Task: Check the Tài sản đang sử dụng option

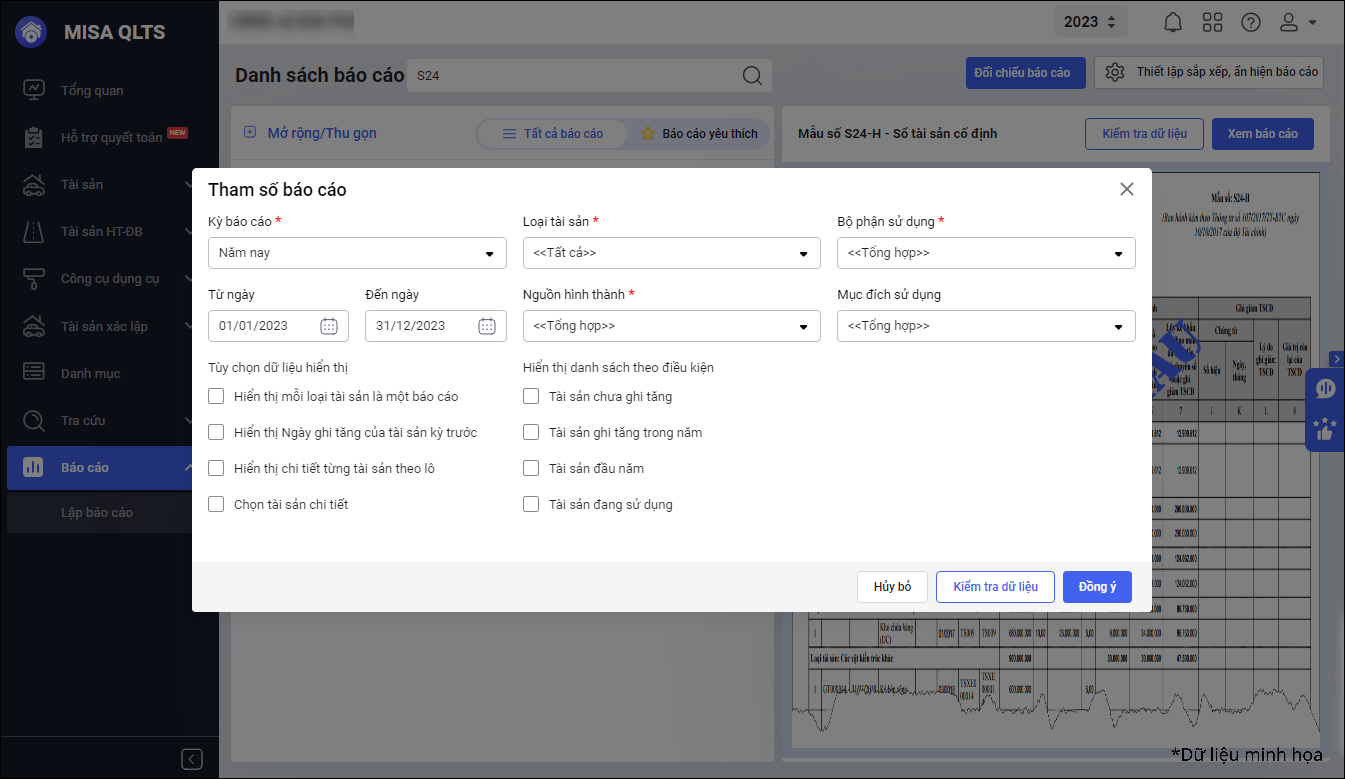Action: point(531,504)
